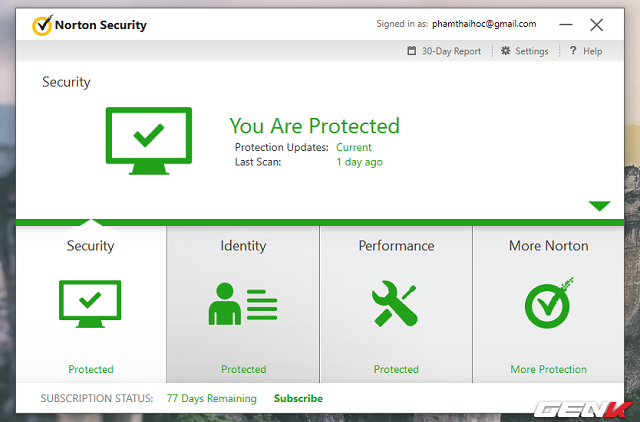Click the Security tile monitor icon

point(90,302)
